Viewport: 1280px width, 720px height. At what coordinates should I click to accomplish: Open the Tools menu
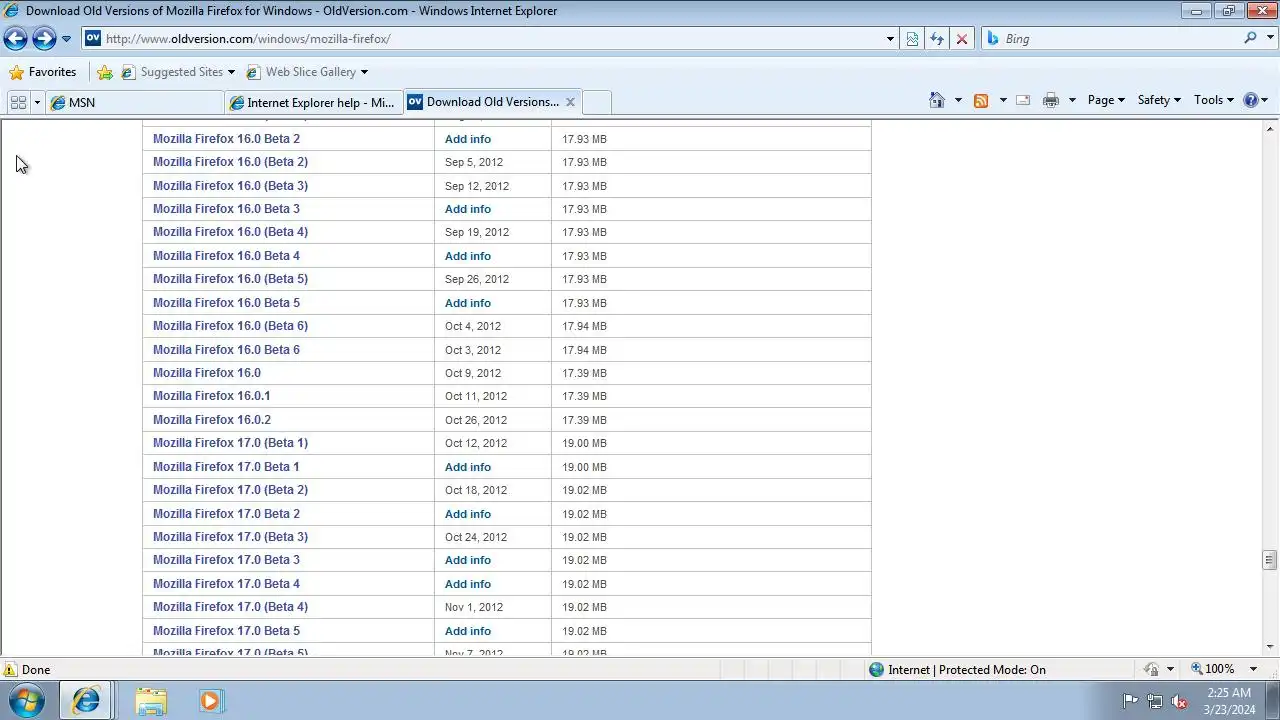1214,100
